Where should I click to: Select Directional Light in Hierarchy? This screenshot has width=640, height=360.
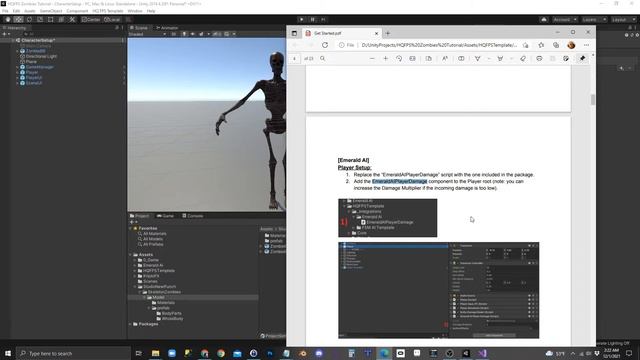tap(41, 56)
